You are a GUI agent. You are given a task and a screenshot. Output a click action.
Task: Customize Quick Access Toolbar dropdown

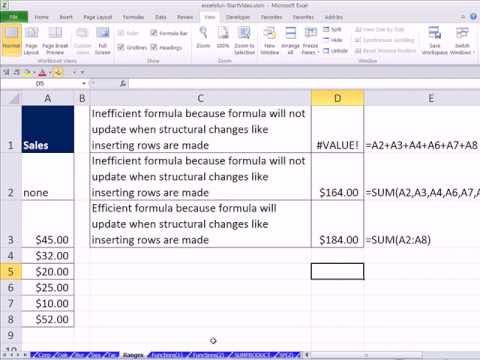(x=82, y=72)
